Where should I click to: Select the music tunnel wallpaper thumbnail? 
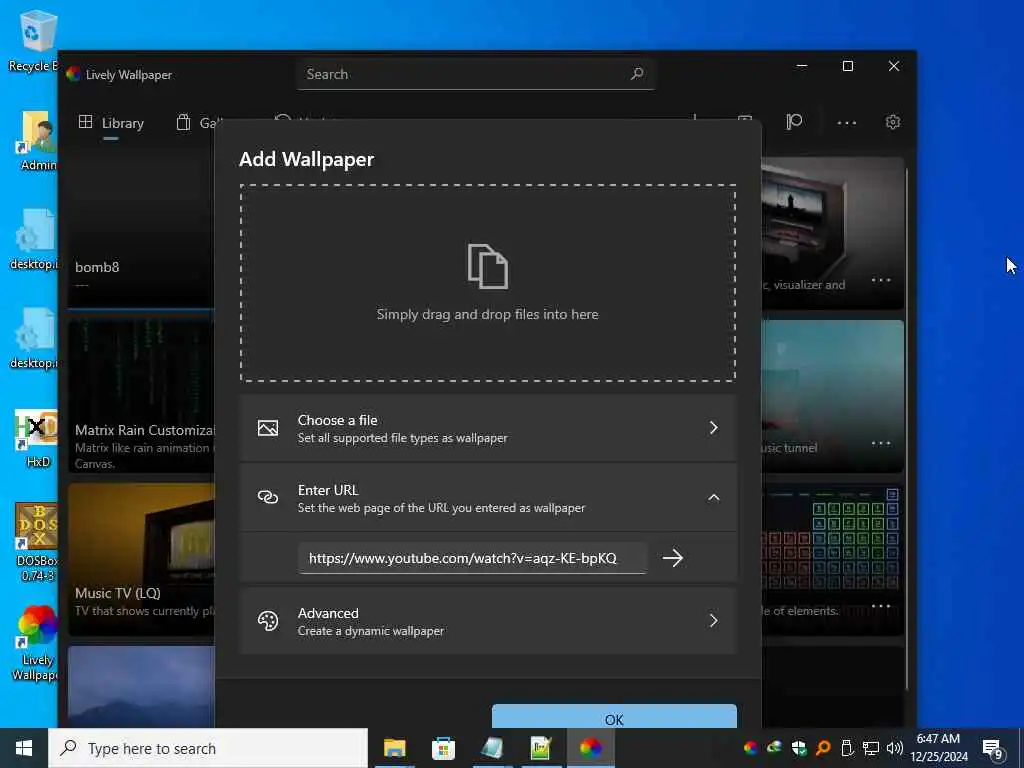pyautogui.click(x=833, y=396)
